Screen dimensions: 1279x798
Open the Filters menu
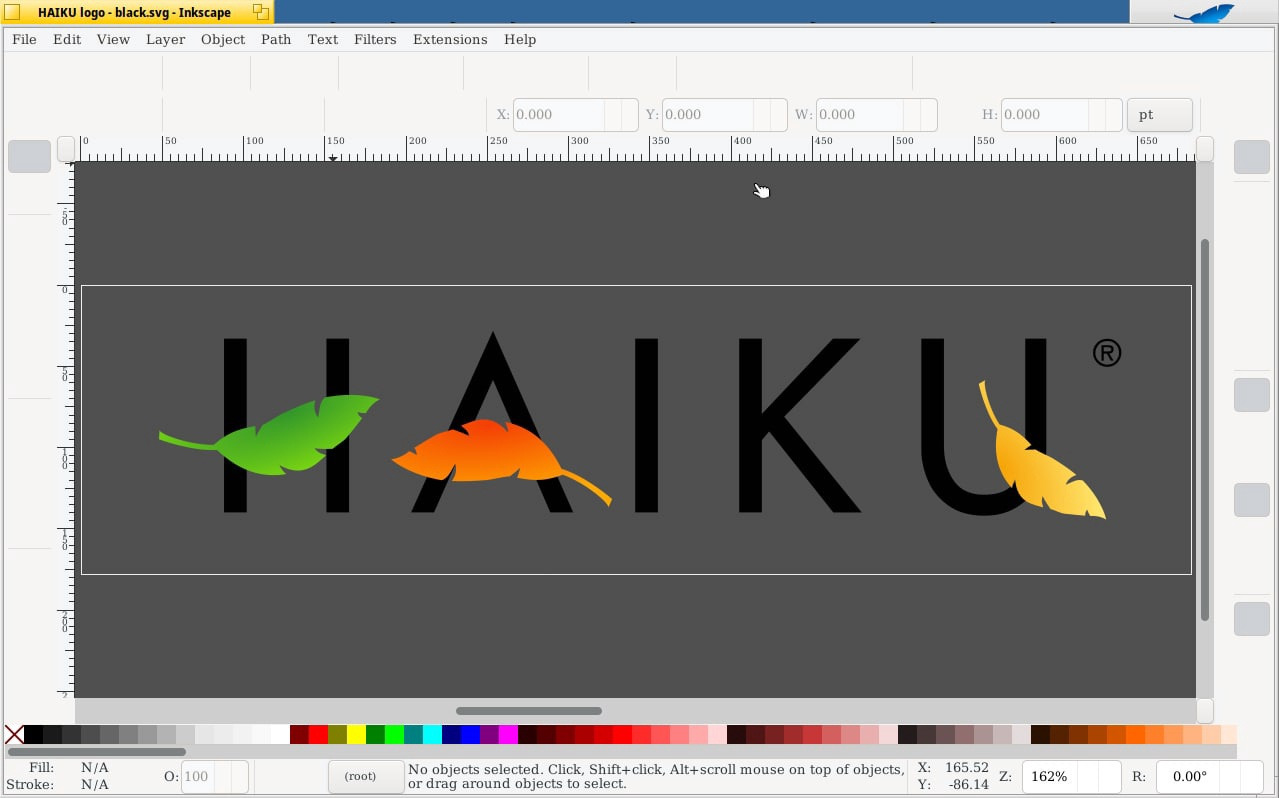point(375,39)
